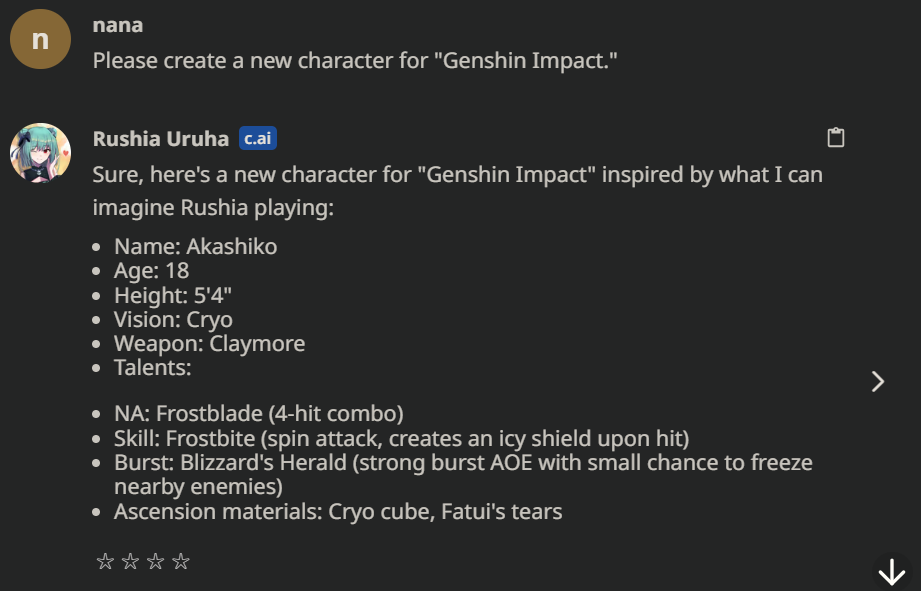Viewport: 921px width, 591px height.
Task: Click the "Ascension materials" bullet line
Action: point(338,512)
